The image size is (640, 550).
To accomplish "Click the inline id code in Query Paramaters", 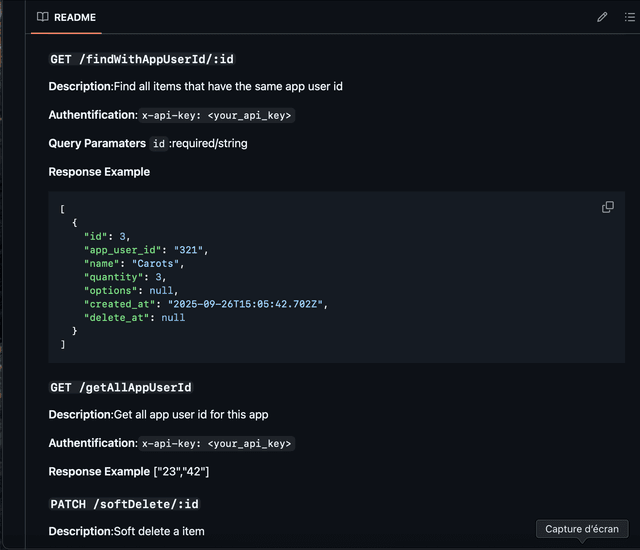I will (158, 144).
